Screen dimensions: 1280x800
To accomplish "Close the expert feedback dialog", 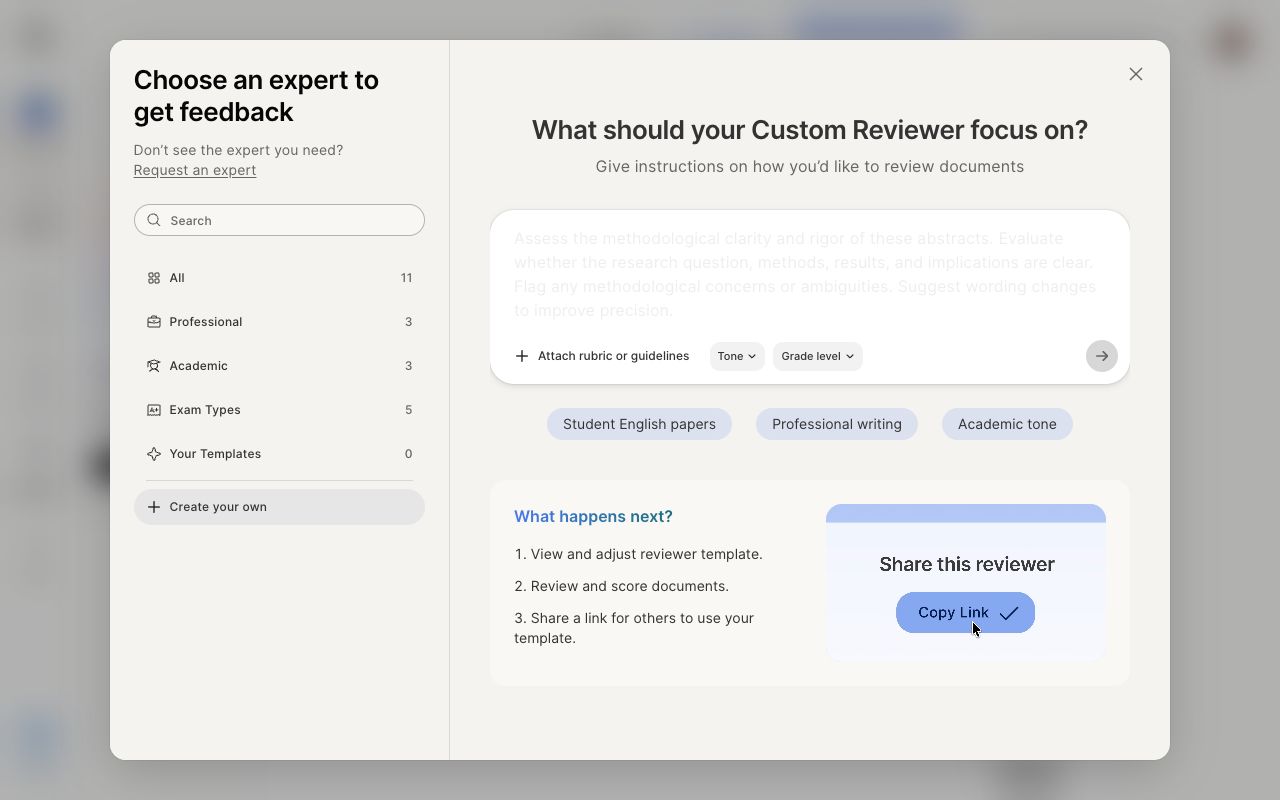I will (1135, 74).
